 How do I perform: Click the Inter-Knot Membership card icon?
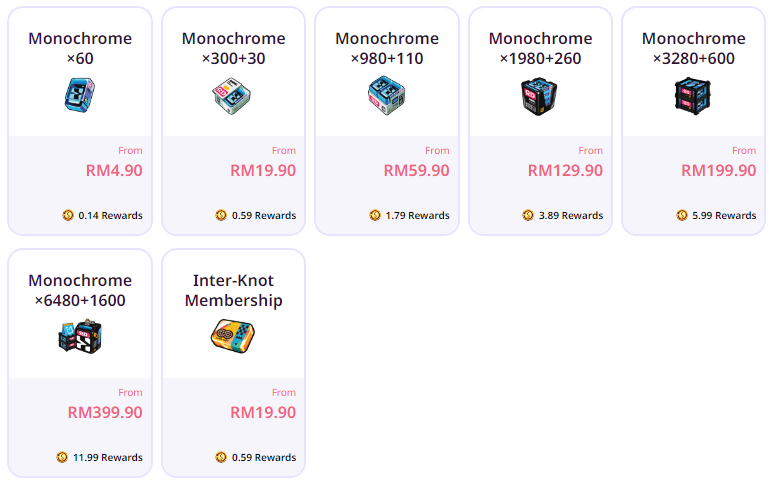tap(233, 337)
